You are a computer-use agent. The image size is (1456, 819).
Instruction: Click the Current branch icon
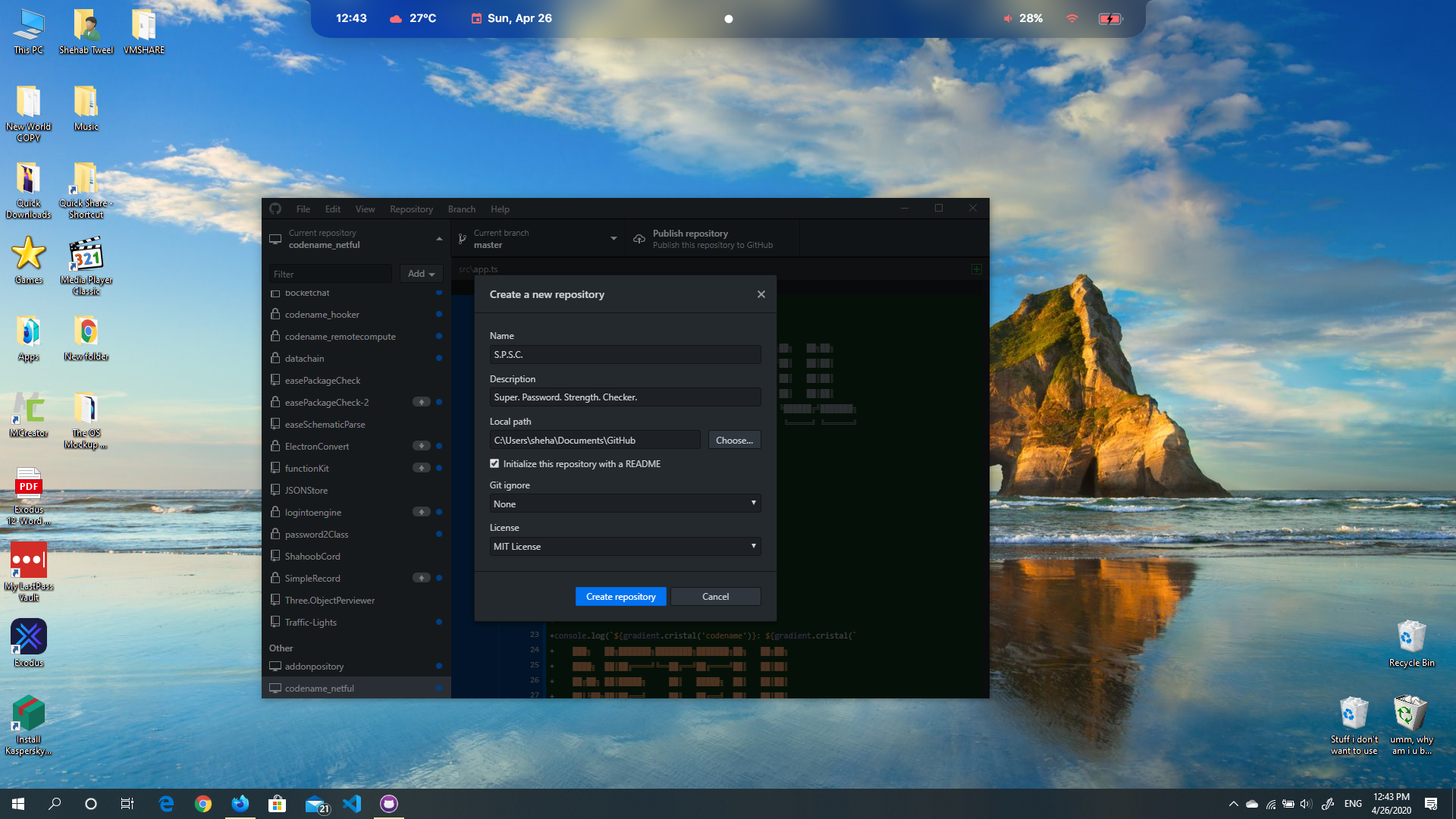point(463,239)
